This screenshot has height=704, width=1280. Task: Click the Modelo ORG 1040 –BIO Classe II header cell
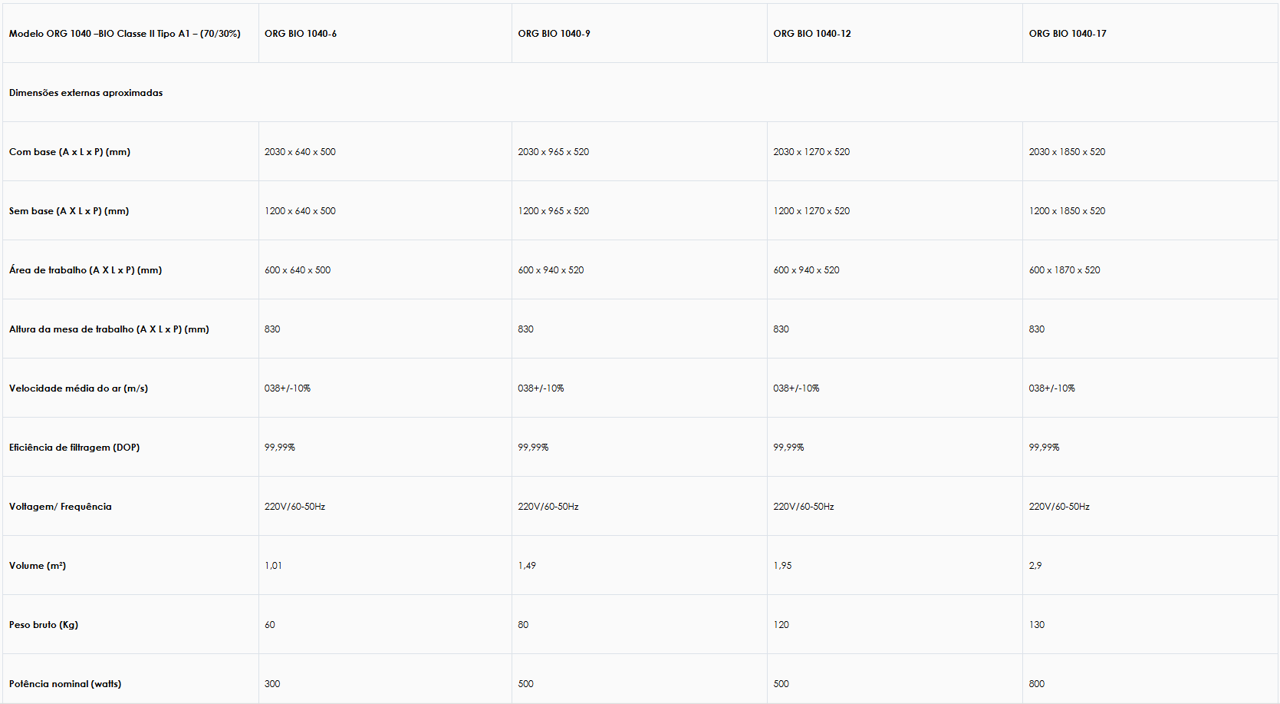pos(125,34)
